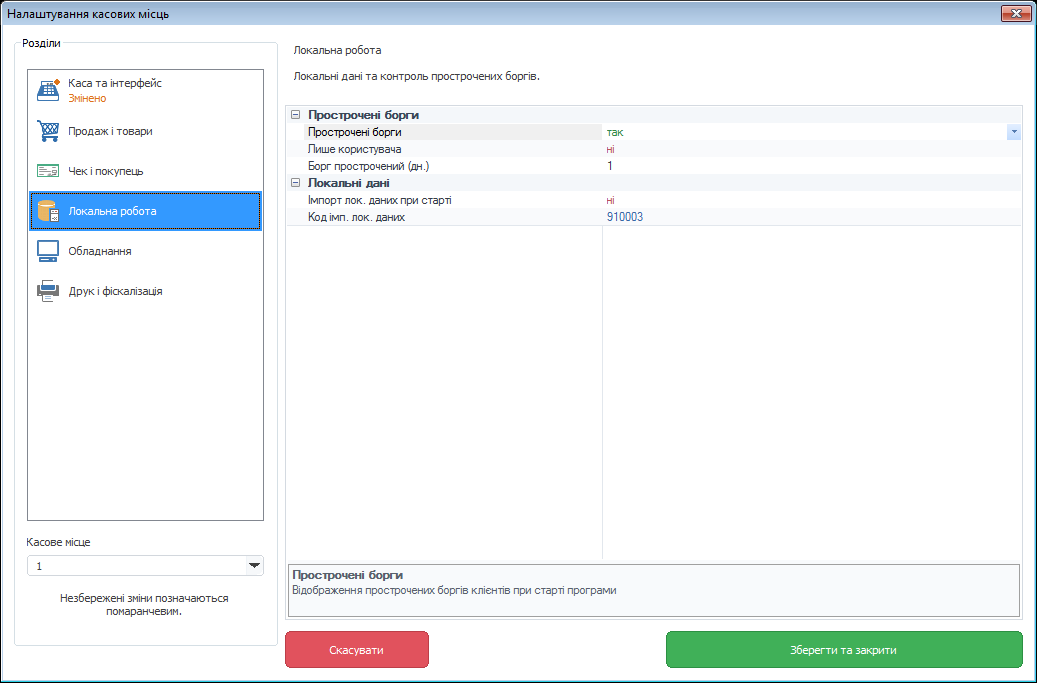Collapse the Прострочені борги group

click(x=296, y=114)
